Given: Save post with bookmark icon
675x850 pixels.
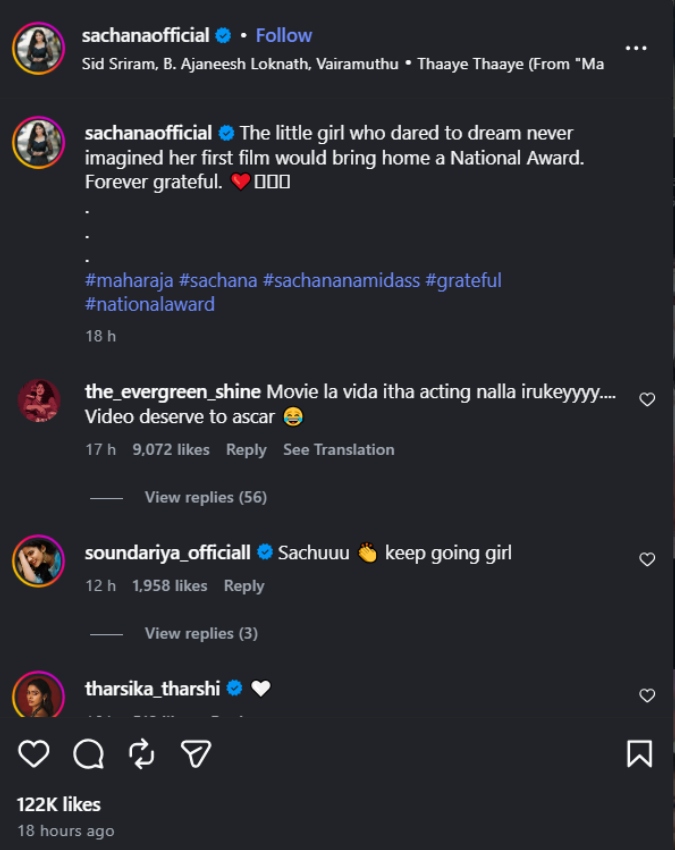Looking at the screenshot, I should point(639,754).
